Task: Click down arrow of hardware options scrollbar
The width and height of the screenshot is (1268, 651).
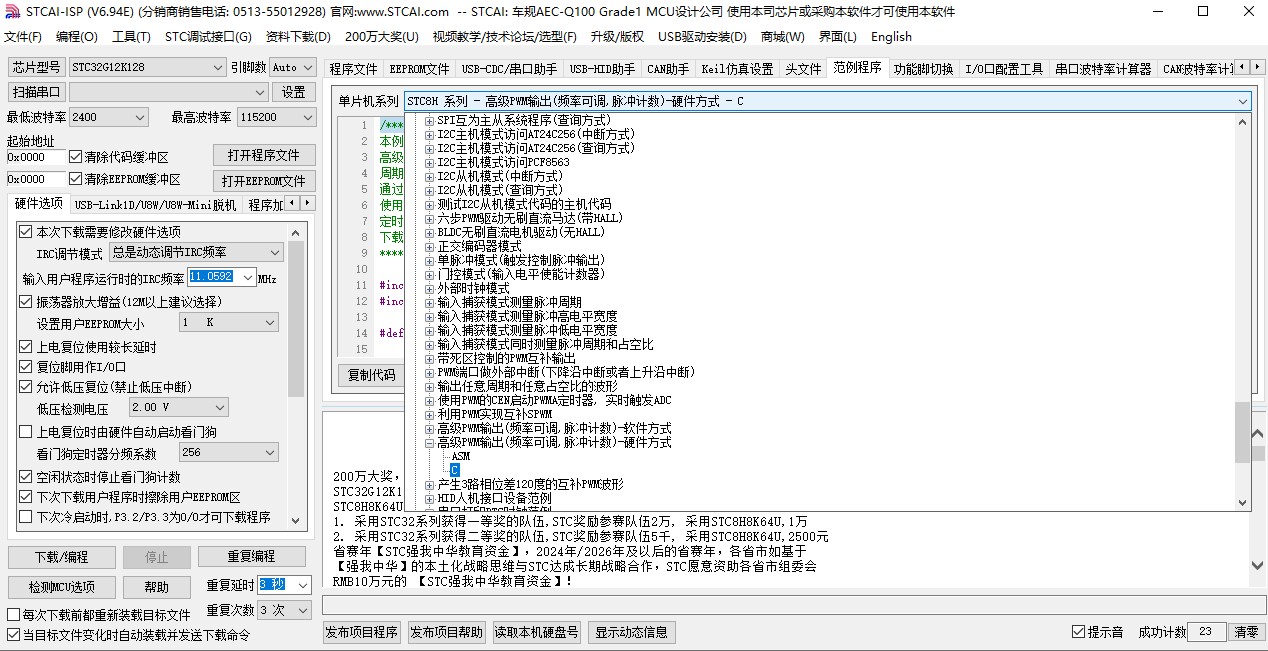Action: pos(296,520)
